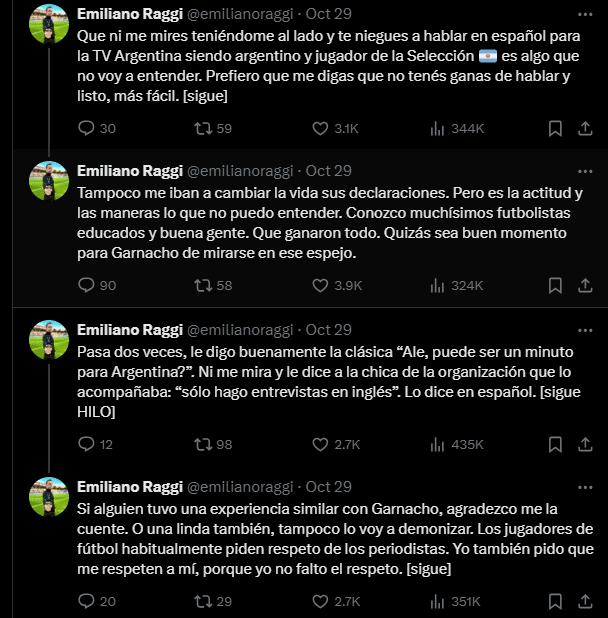Share the last tweet about respeto
This screenshot has height=618, width=608.
[x=585, y=600]
